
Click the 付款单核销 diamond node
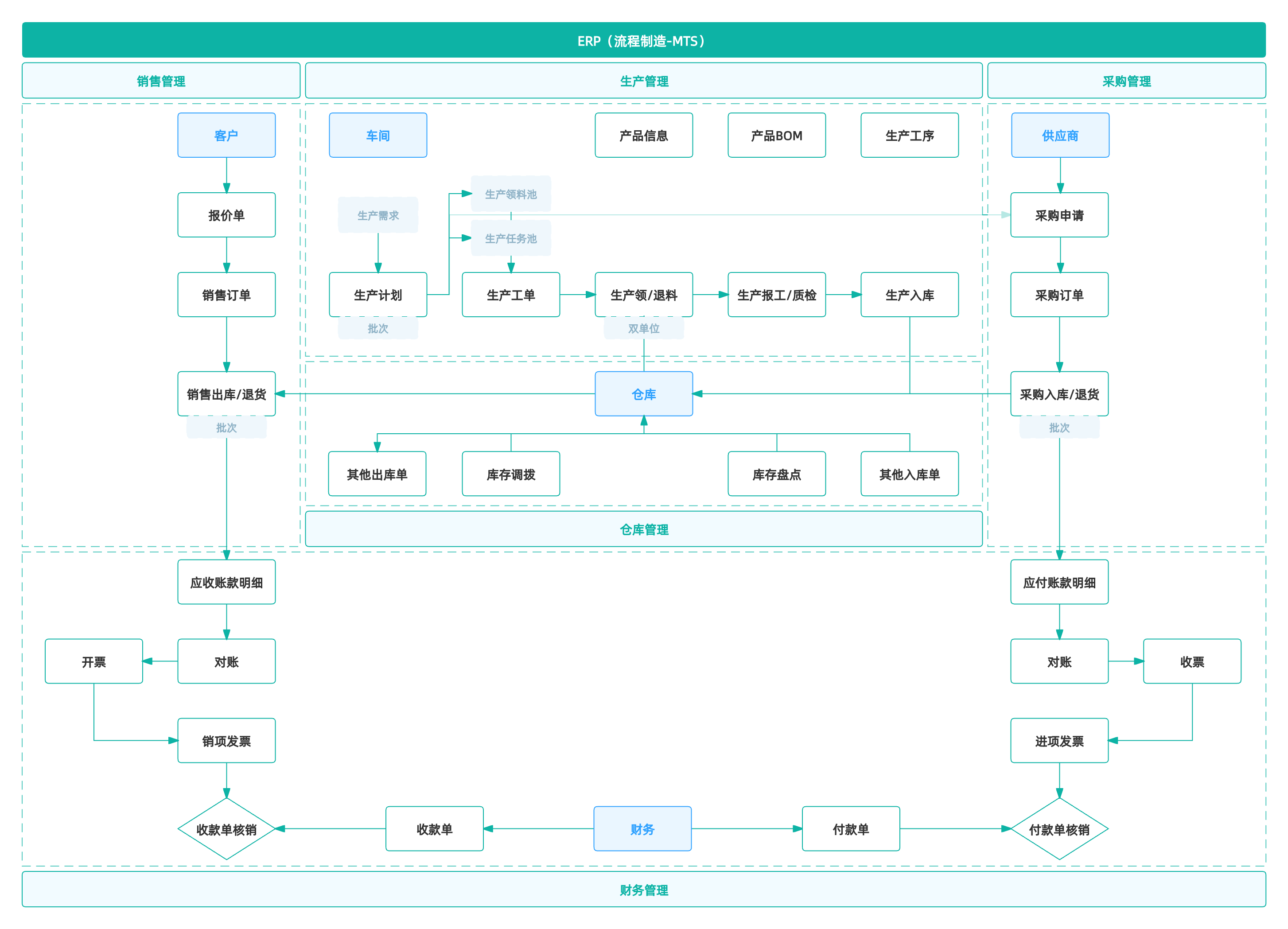click(1059, 829)
